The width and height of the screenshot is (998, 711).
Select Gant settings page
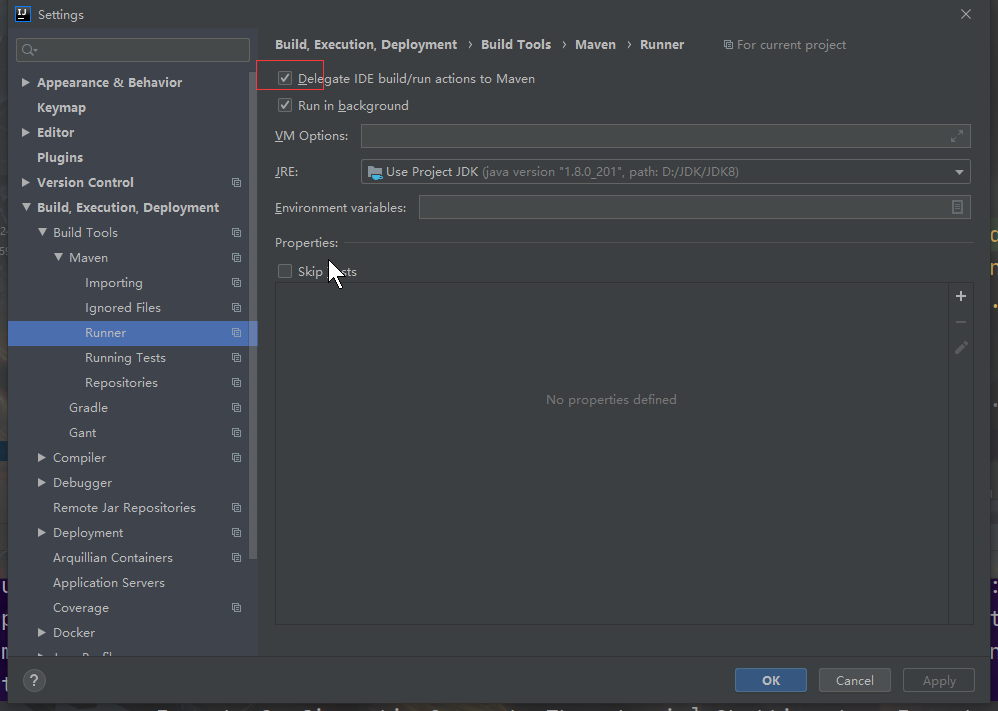coord(83,433)
